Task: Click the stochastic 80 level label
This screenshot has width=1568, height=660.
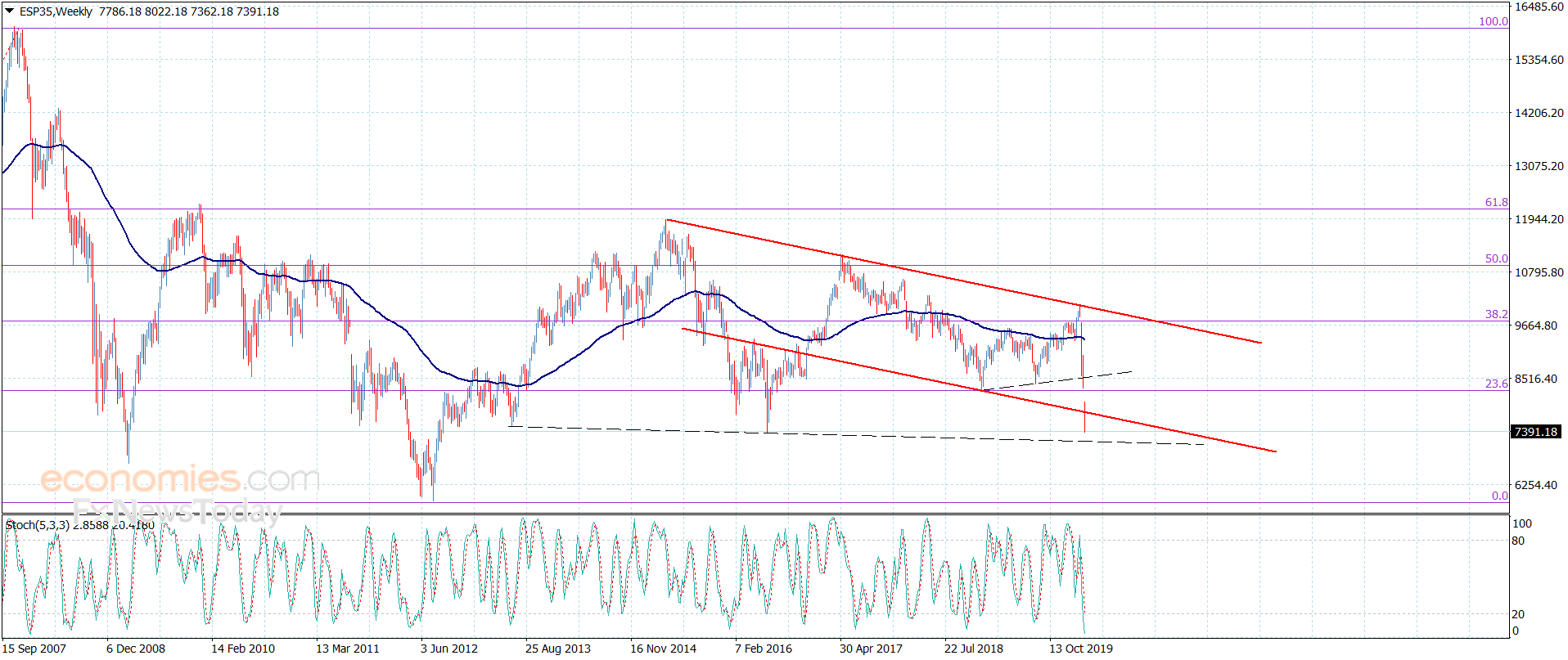Action: [x=1518, y=541]
